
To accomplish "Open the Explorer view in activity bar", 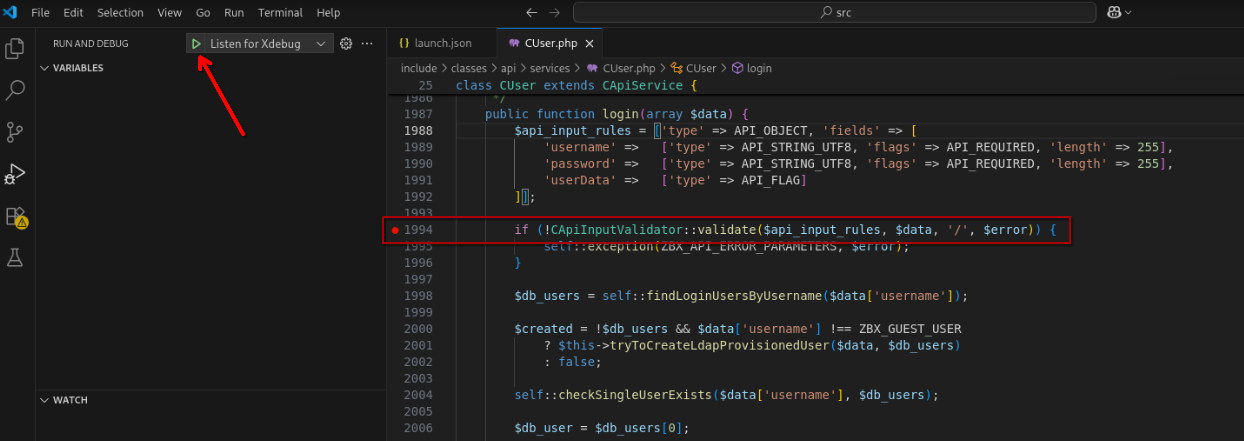I will (15, 48).
